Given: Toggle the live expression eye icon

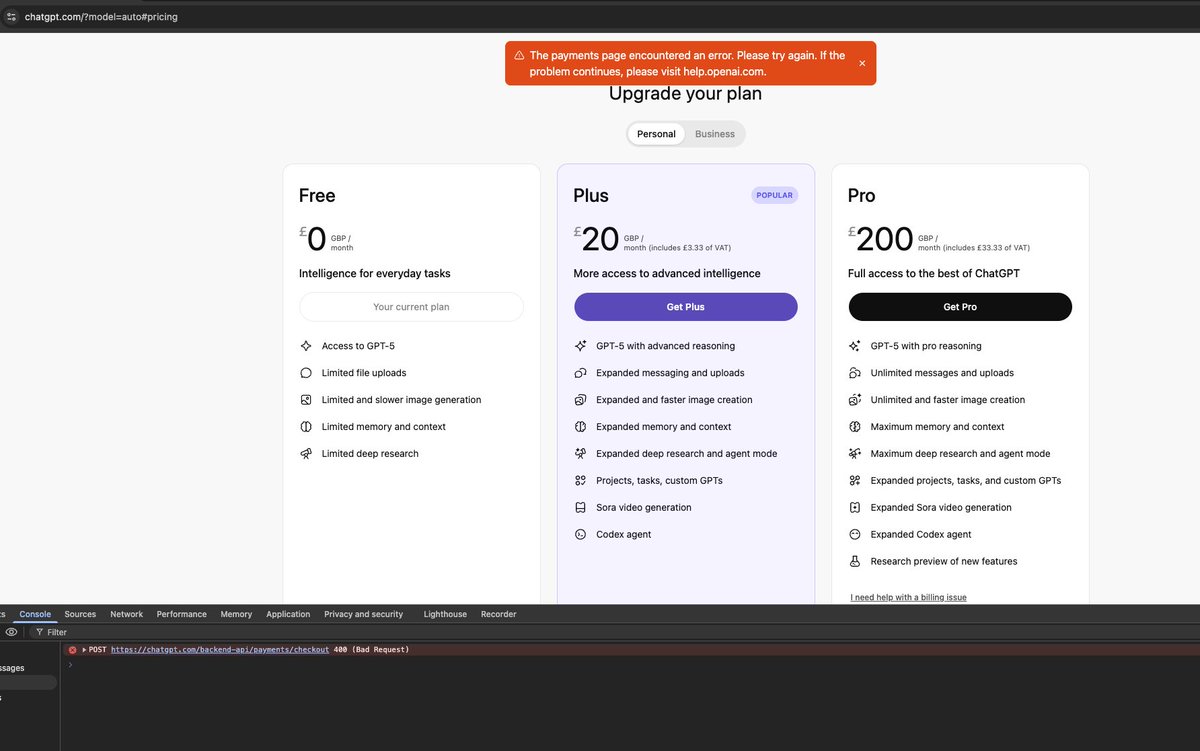Looking at the screenshot, I should tap(11, 632).
